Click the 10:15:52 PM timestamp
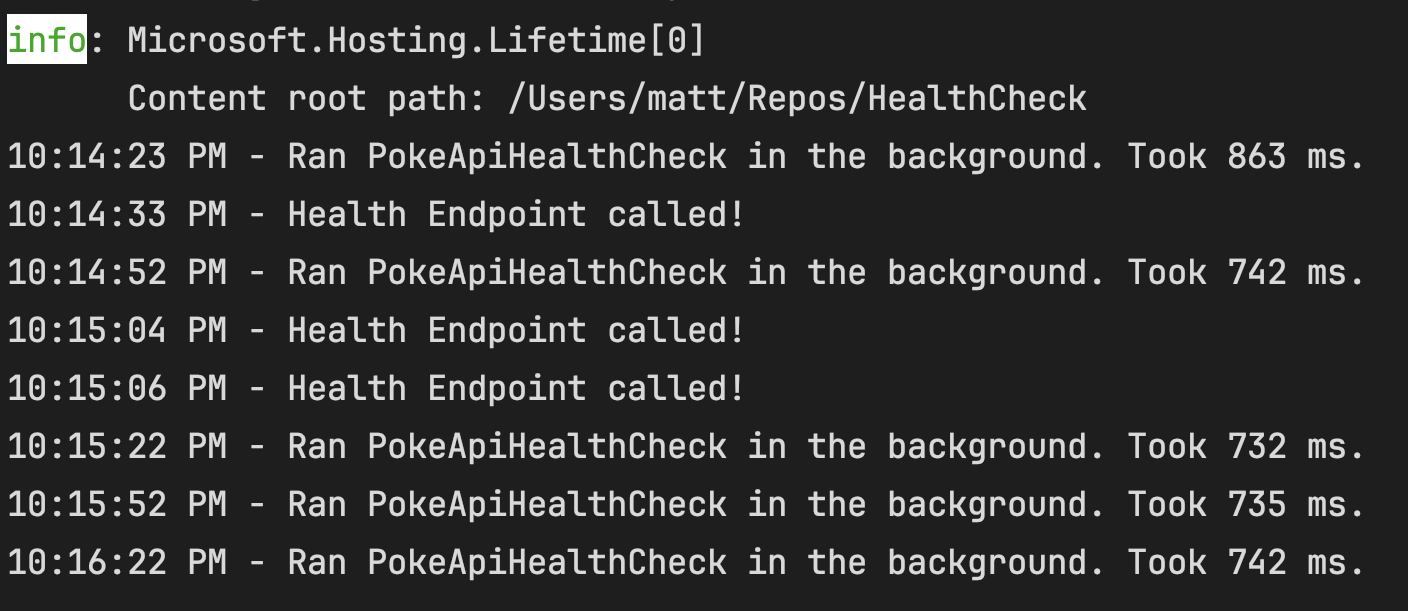 (117, 505)
